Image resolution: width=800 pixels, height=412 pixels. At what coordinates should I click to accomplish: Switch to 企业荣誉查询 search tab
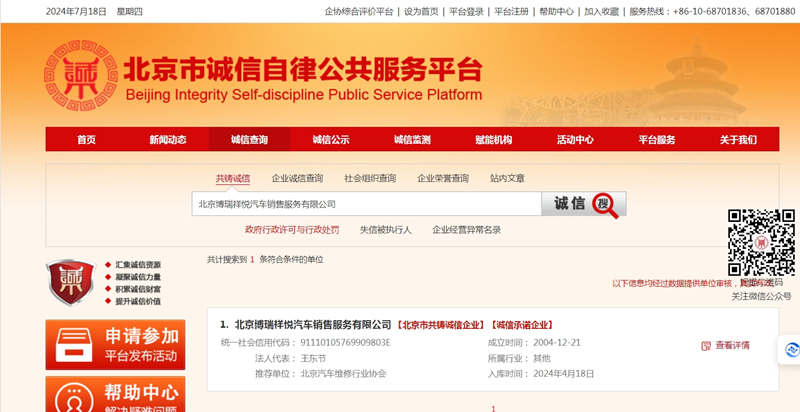(443, 178)
